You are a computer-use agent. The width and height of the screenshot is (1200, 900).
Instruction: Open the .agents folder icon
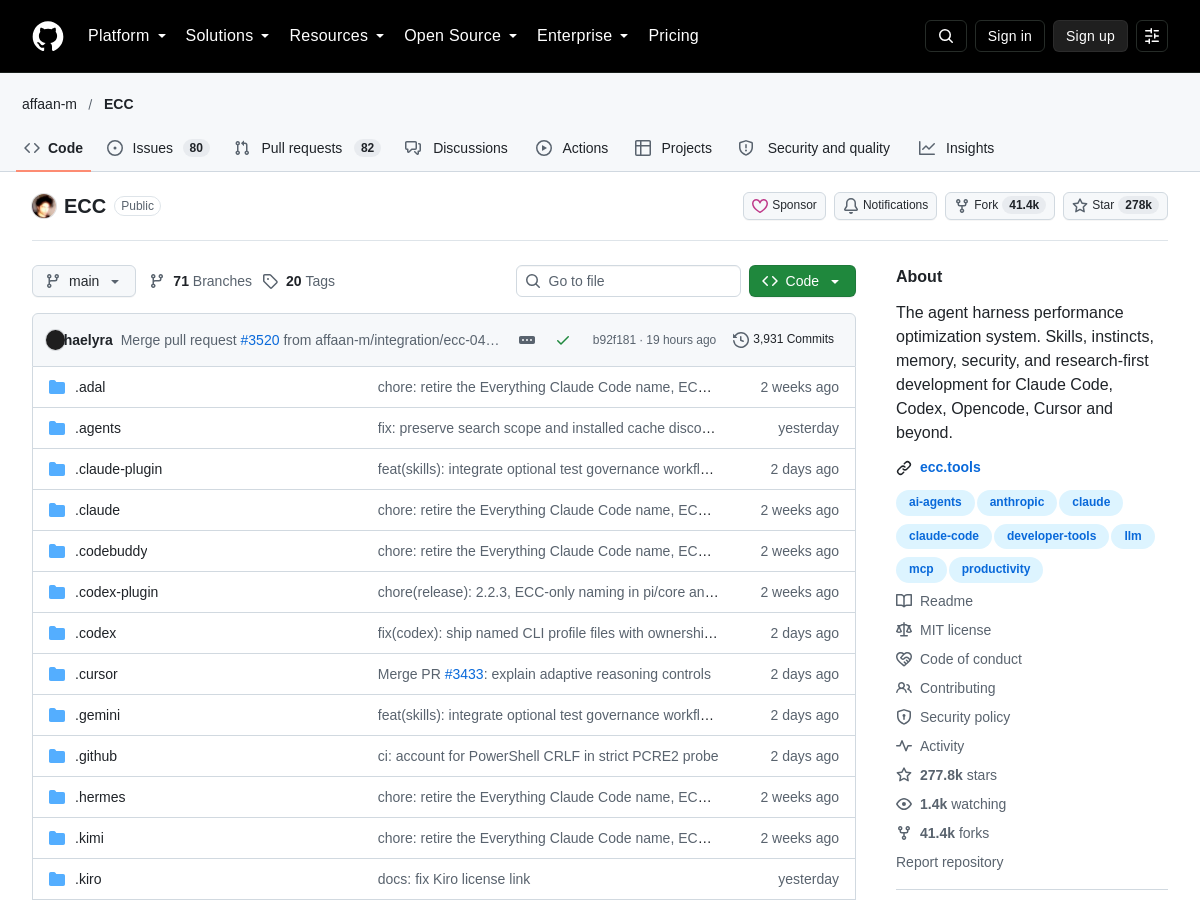click(57, 428)
